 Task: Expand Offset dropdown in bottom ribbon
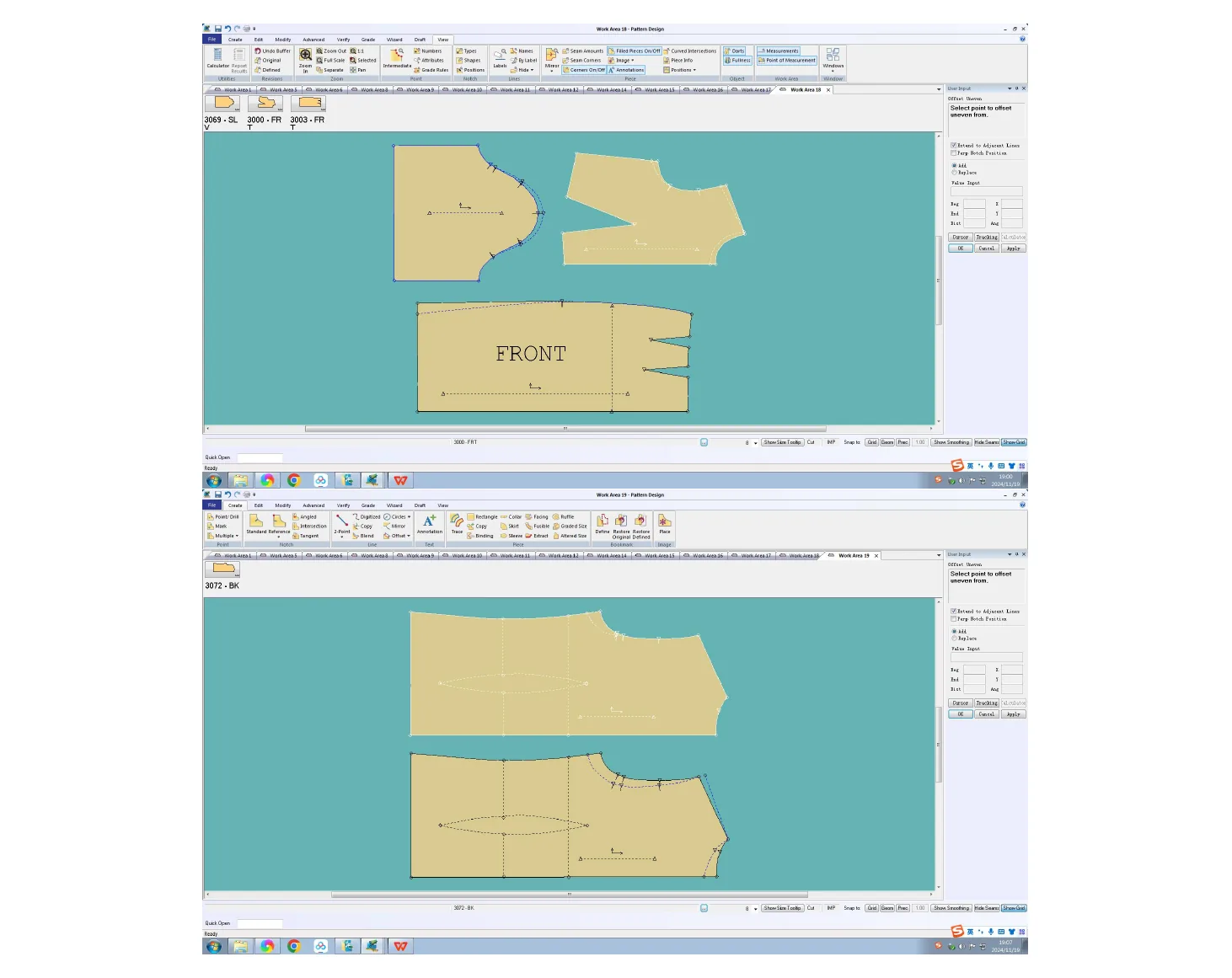point(397,536)
